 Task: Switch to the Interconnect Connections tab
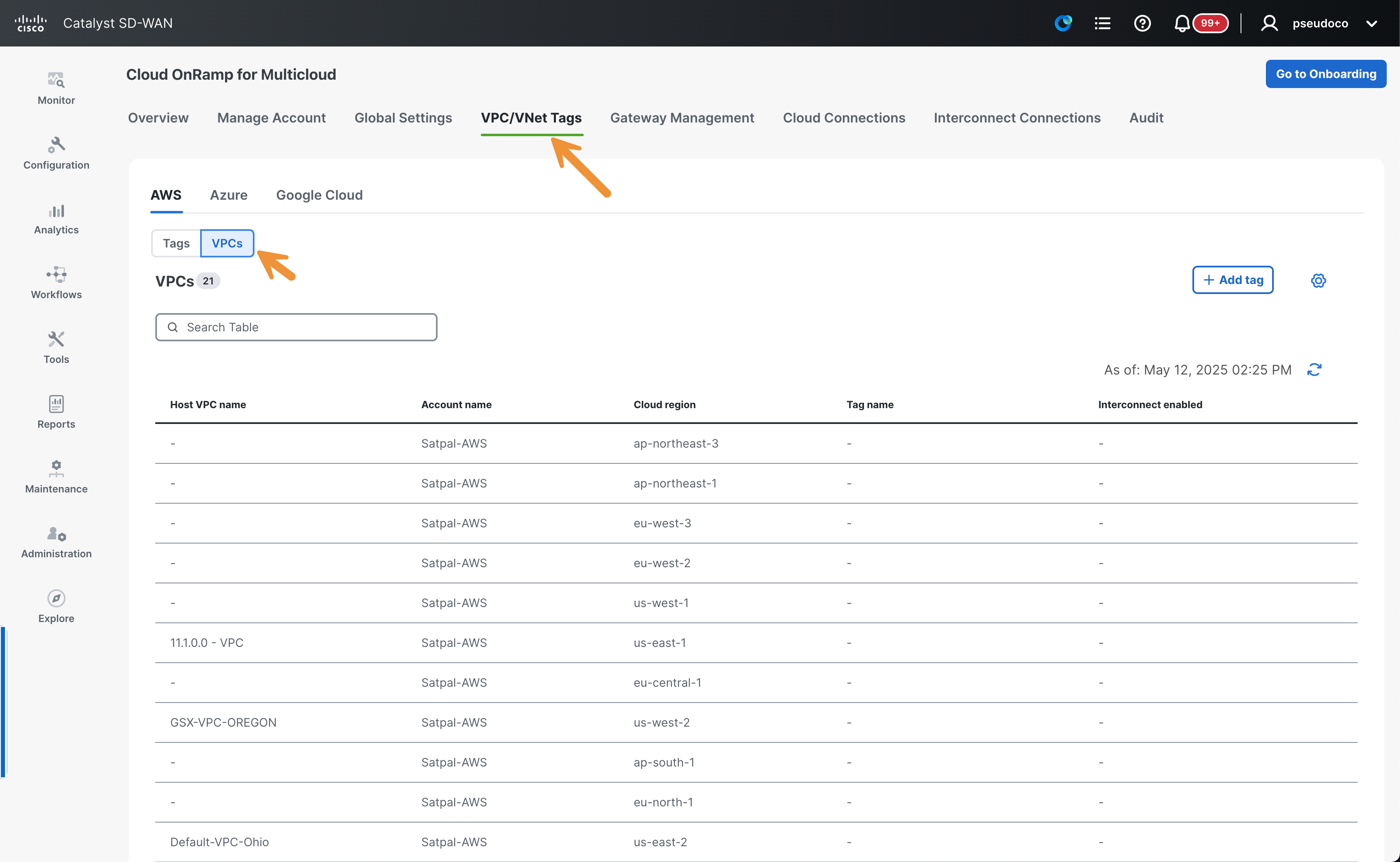click(1017, 118)
